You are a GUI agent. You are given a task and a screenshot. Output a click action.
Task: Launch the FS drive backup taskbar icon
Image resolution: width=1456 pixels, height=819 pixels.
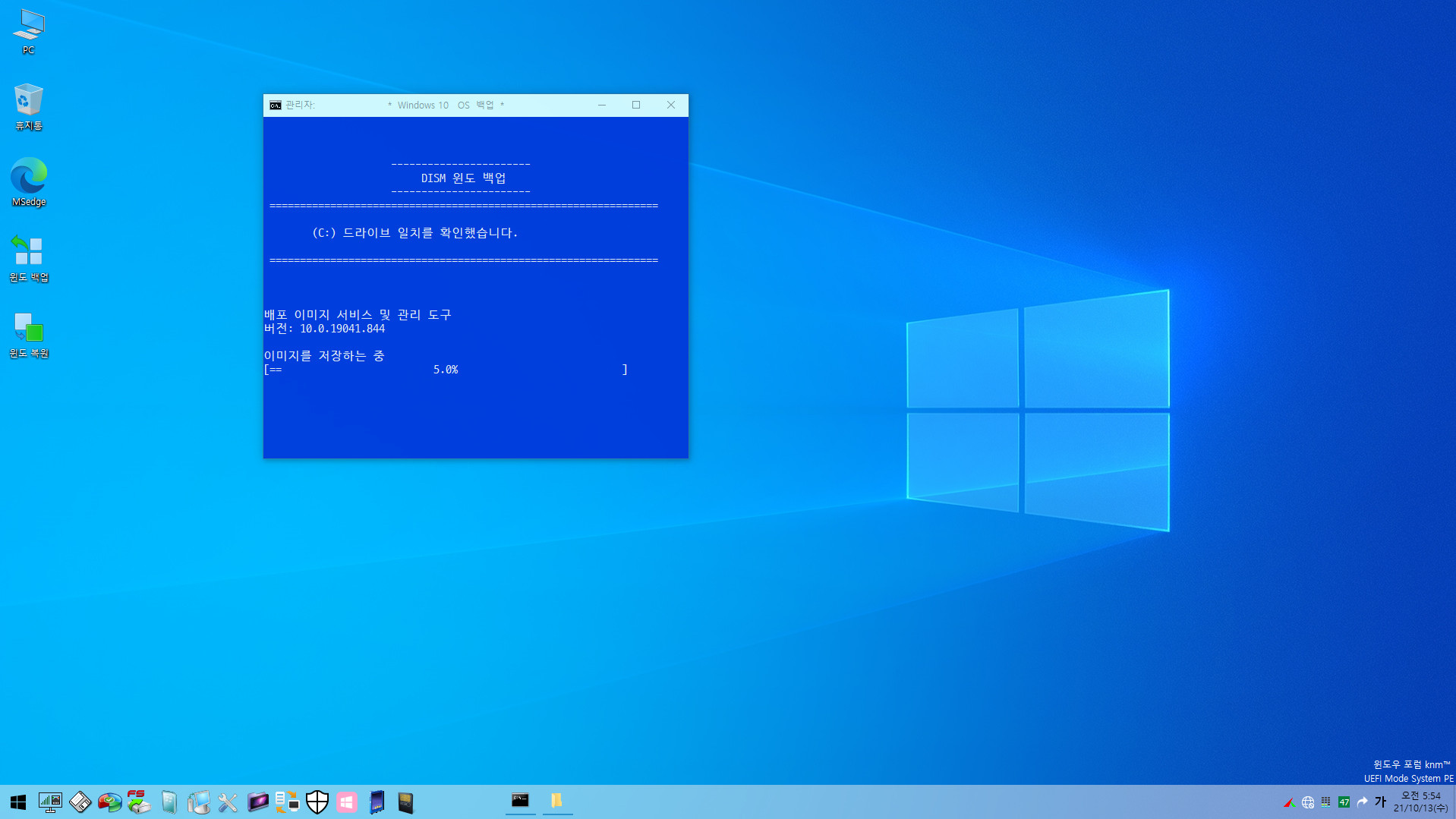(139, 802)
